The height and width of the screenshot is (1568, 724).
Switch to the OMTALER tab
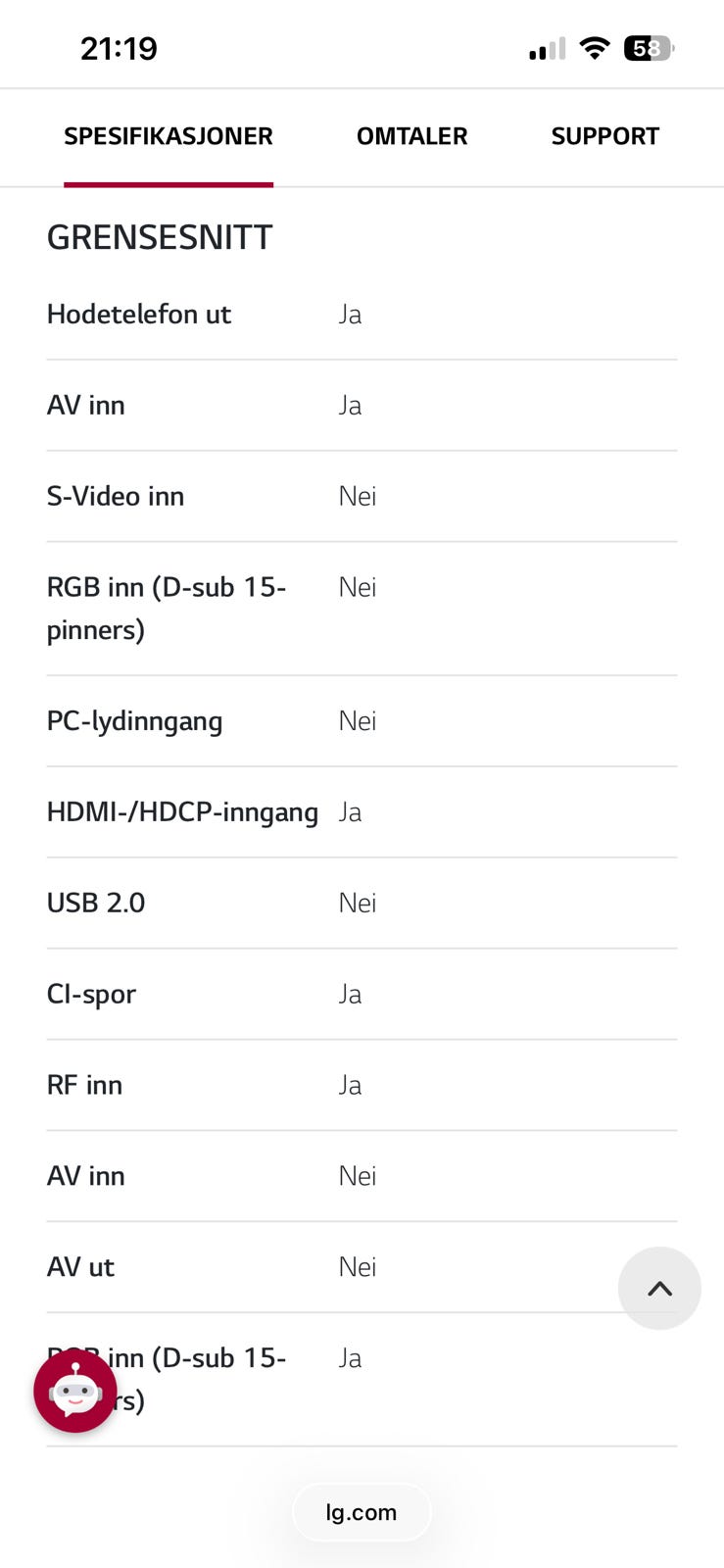411,136
